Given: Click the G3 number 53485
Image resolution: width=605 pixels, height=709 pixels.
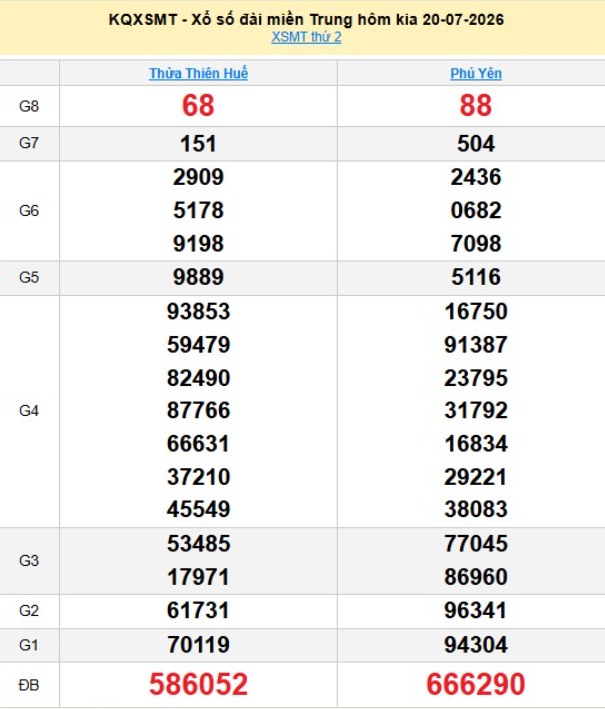Looking at the screenshot, I should pyautogui.click(x=199, y=544).
